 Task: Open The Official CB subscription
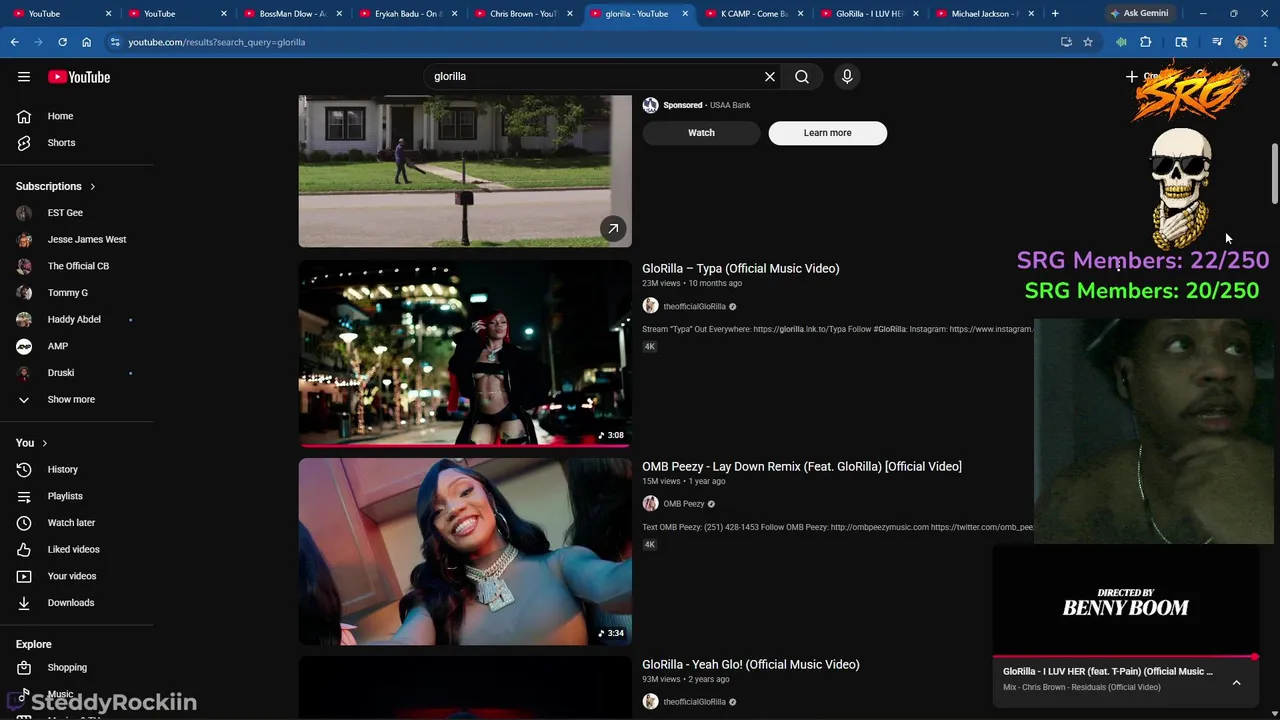[77, 266]
